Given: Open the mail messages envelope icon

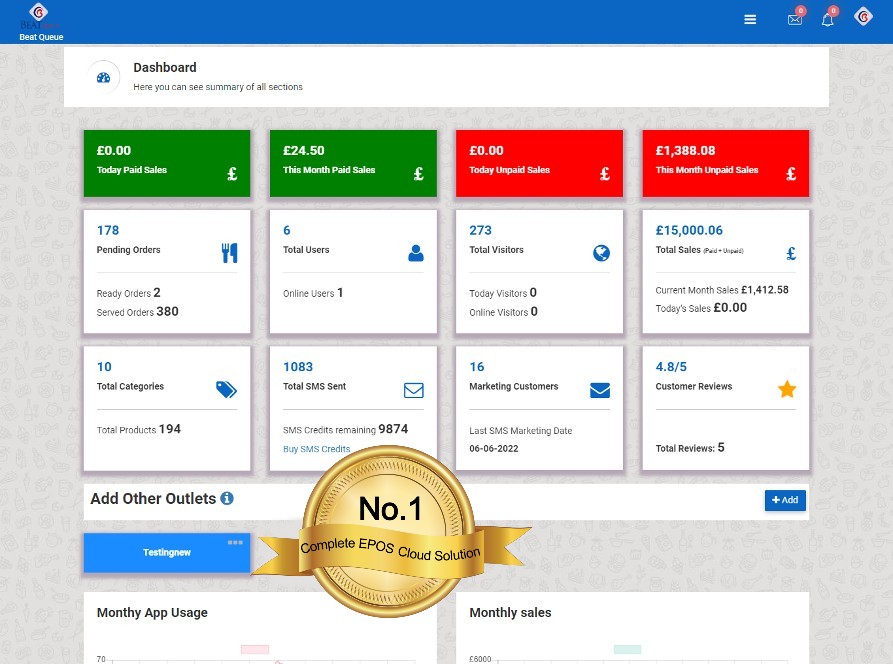Looking at the screenshot, I should pyautogui.click(x=795, y=19).
